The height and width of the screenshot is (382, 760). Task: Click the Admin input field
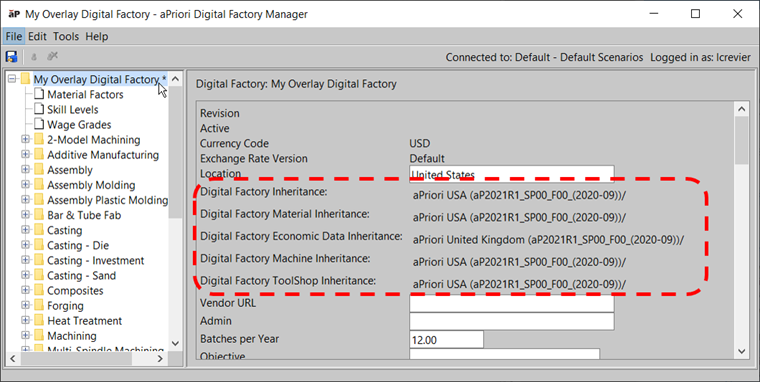pyautogui.click(x=511, y=321)
